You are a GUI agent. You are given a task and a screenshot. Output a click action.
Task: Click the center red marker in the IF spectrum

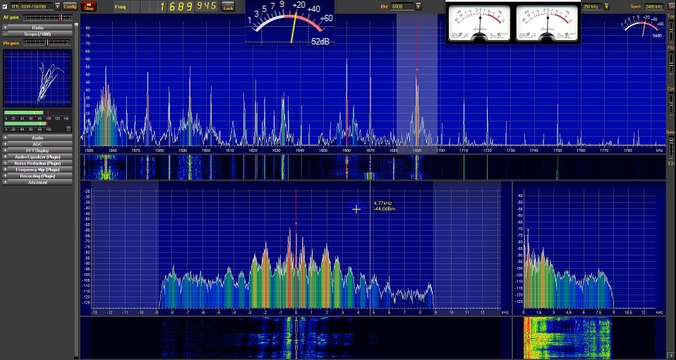click(x=296, y=223)
